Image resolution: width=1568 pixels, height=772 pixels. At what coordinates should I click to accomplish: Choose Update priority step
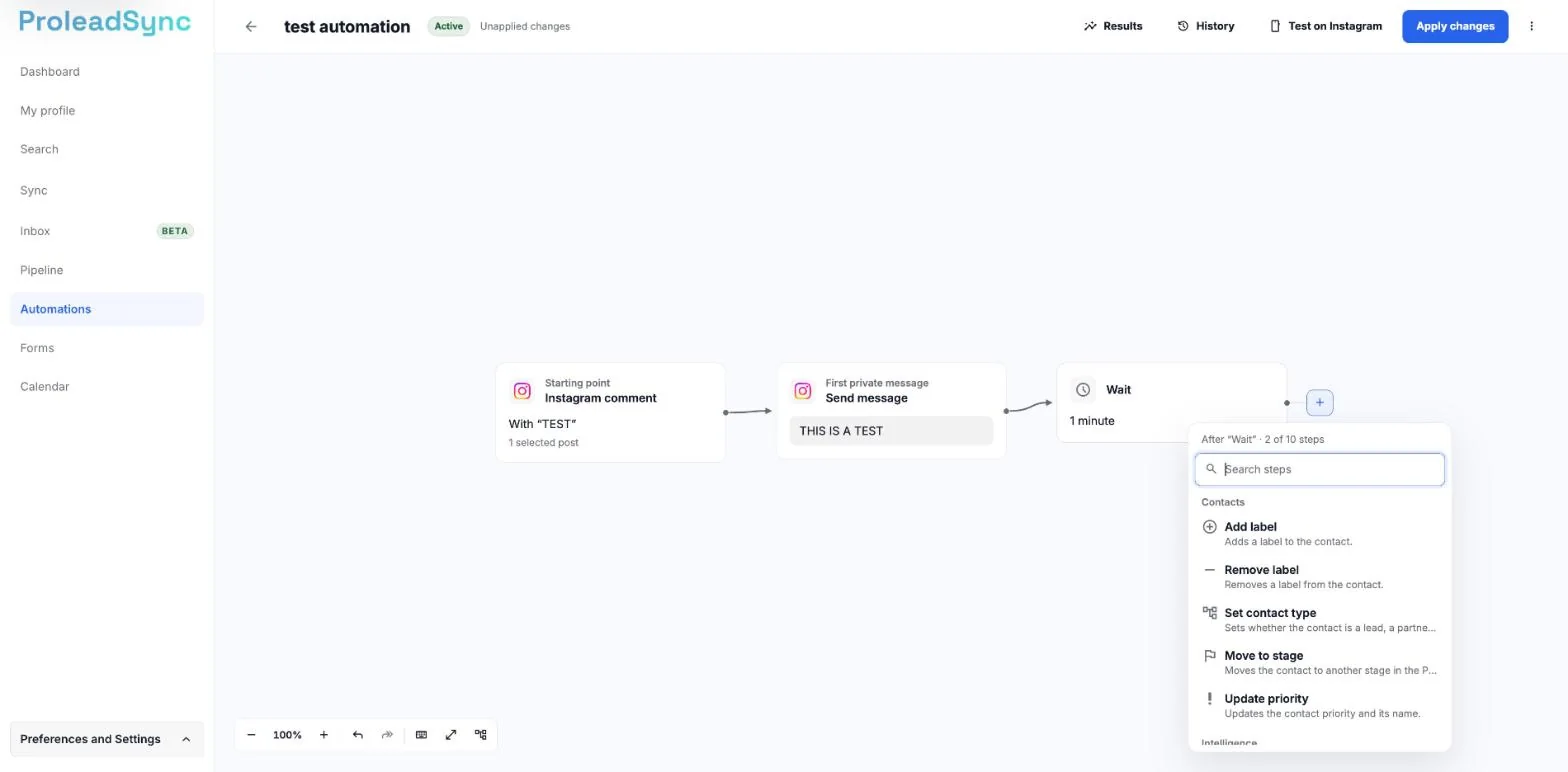[x=1319, y=706]
